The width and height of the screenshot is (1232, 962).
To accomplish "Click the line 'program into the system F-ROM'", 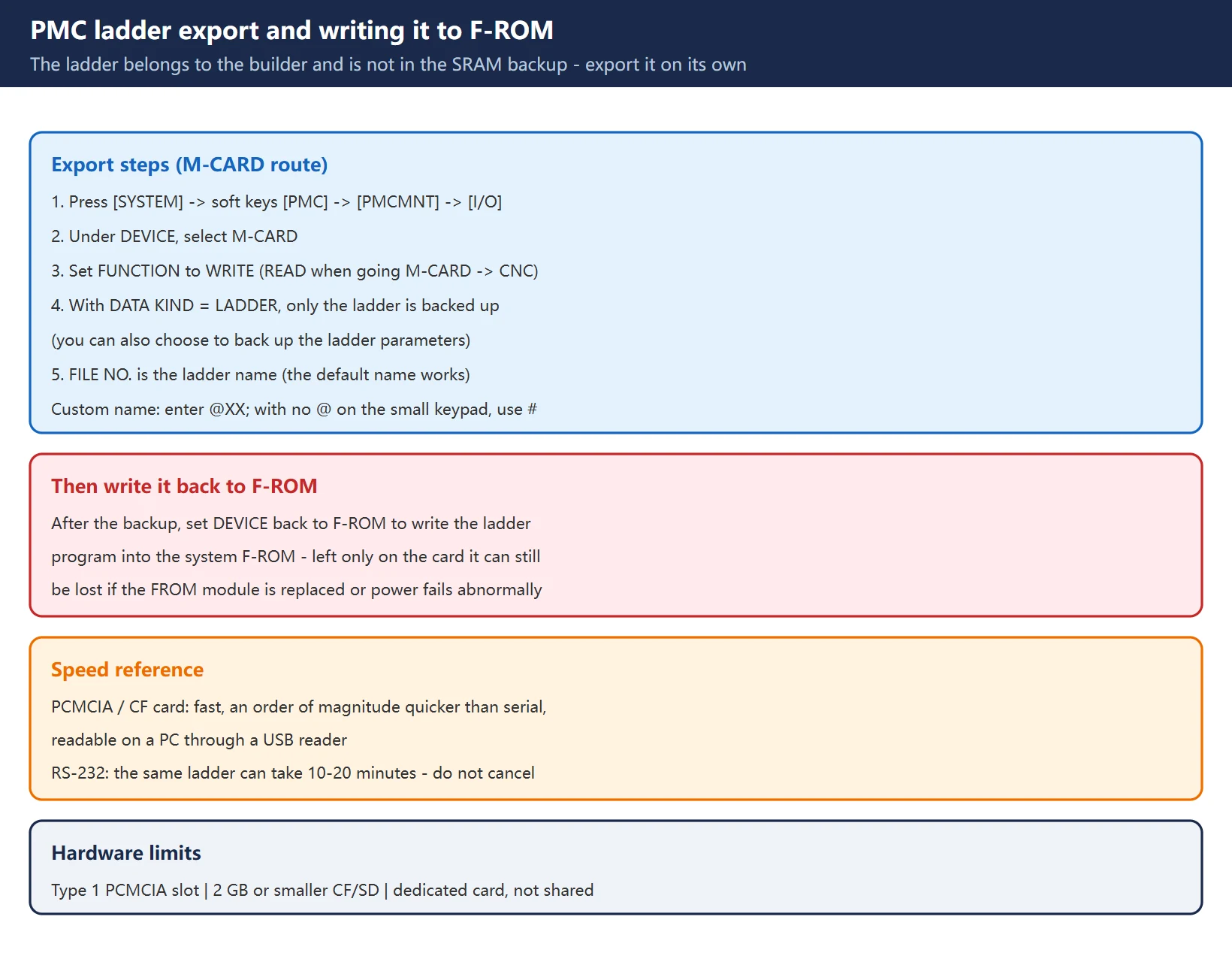I will click(296, 556).
